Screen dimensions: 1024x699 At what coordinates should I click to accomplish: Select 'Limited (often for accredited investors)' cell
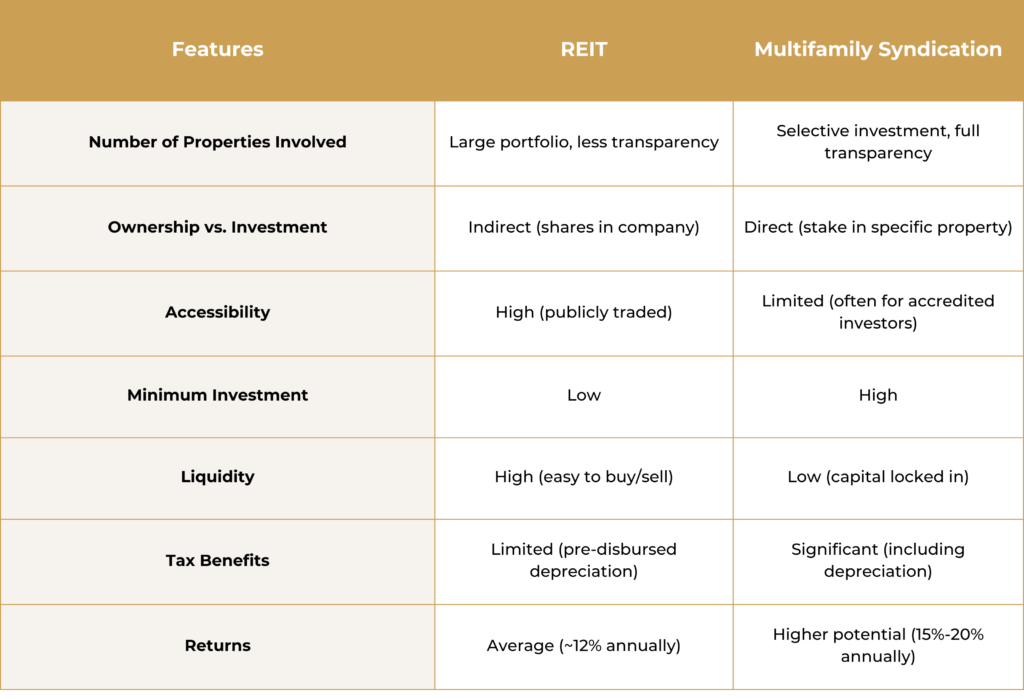coord(878,312)
